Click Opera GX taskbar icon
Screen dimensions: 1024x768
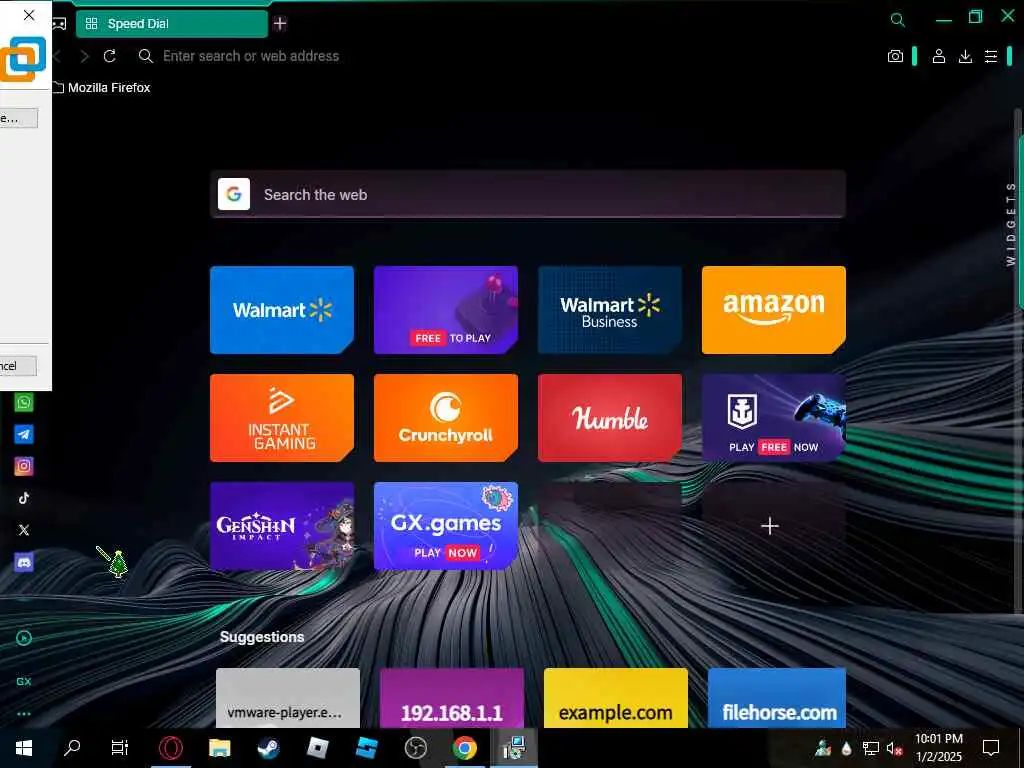point(170,748)
